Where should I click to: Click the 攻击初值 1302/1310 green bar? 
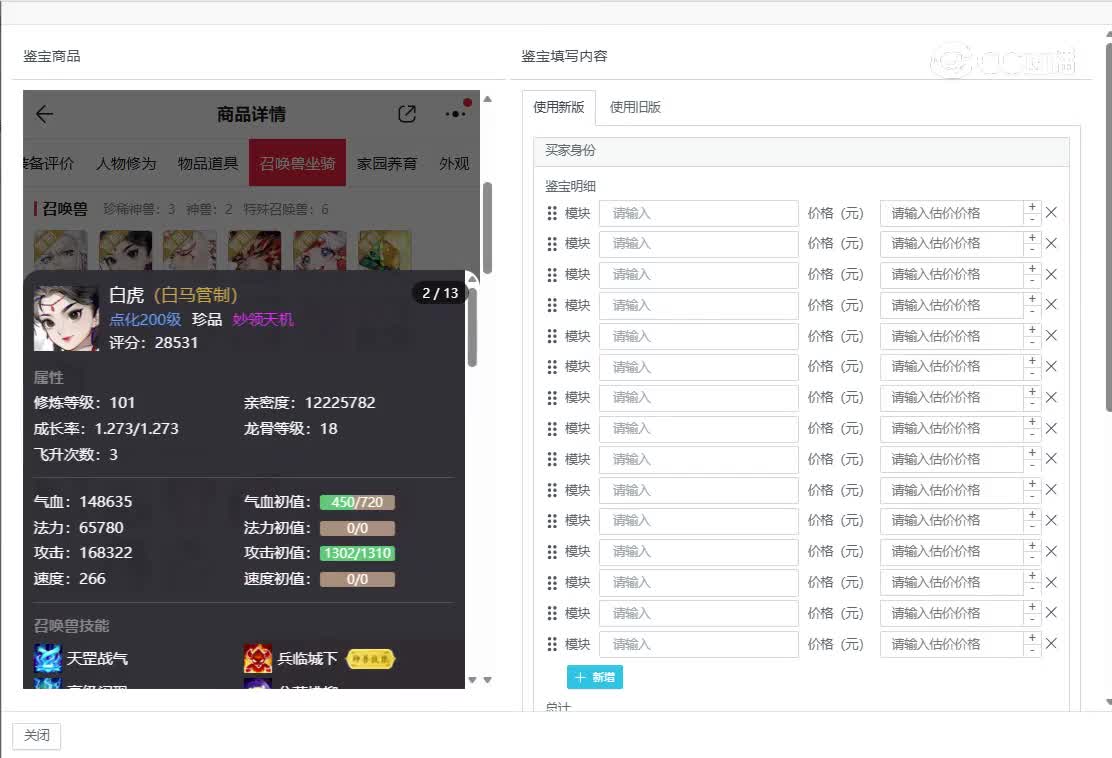click(x=357, y=553)
